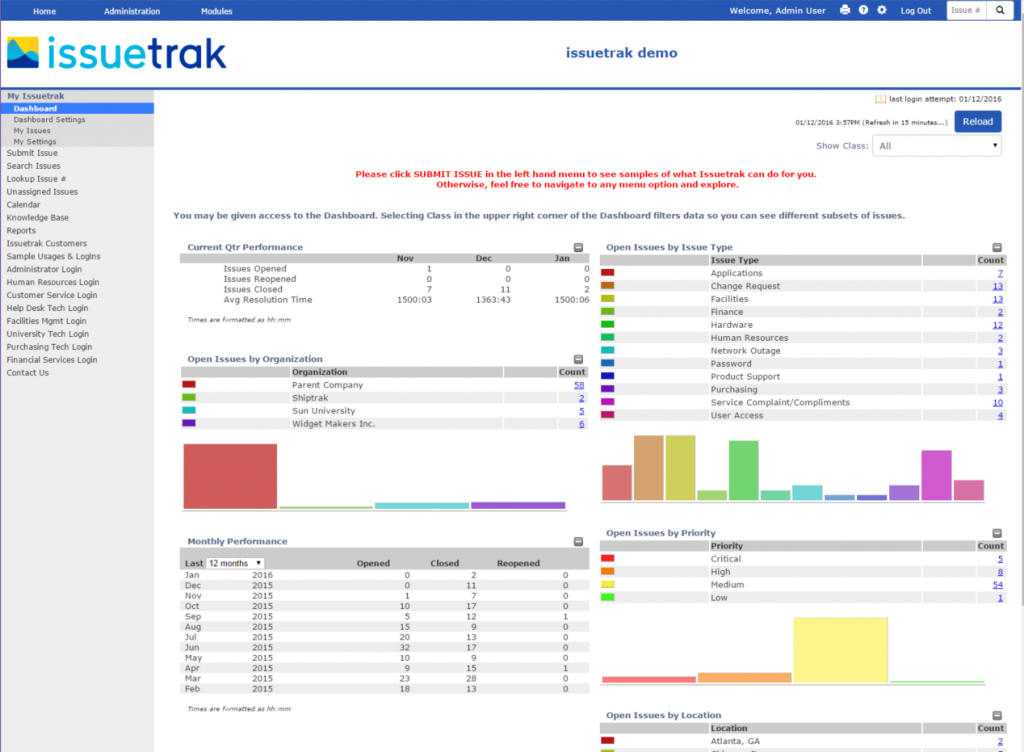Open the help question mark icon

(863, 10)
